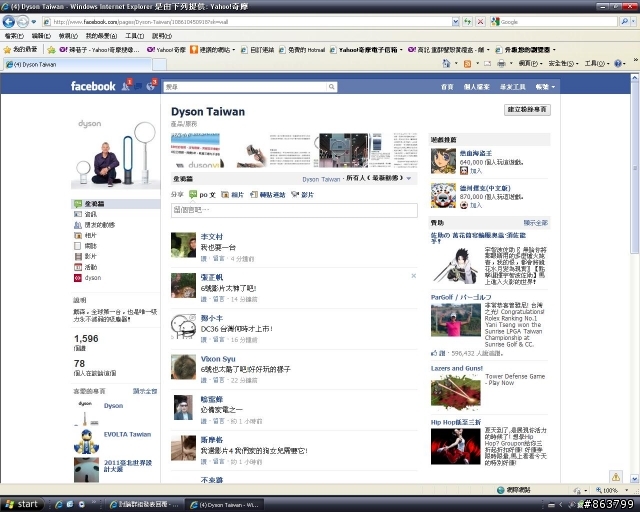The image size is (640, 512).
Task: Click the Add to Favorites bar icon
Action: tap(51, 50)
